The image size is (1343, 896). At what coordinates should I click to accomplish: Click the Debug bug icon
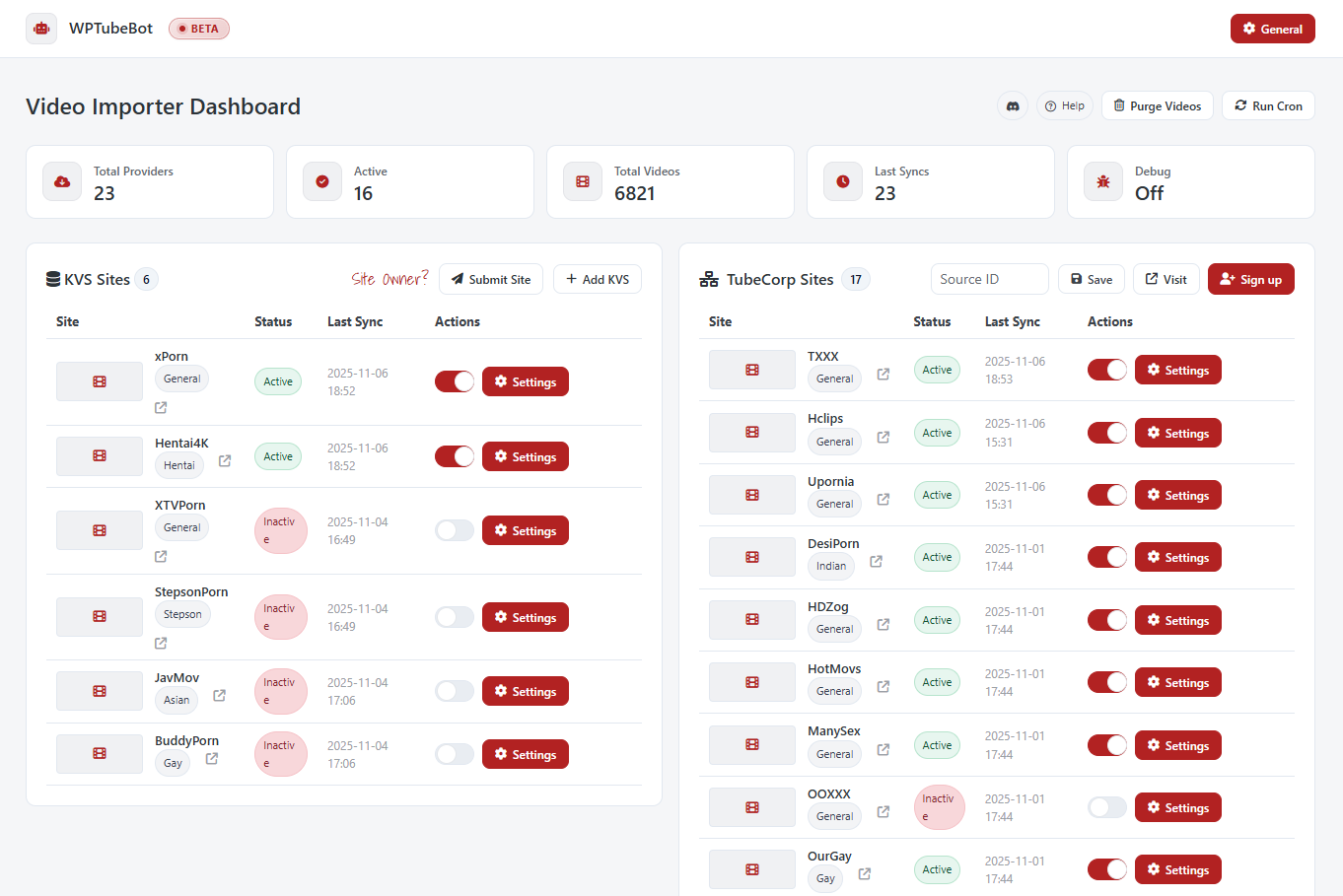click(x=1103, y=181)
